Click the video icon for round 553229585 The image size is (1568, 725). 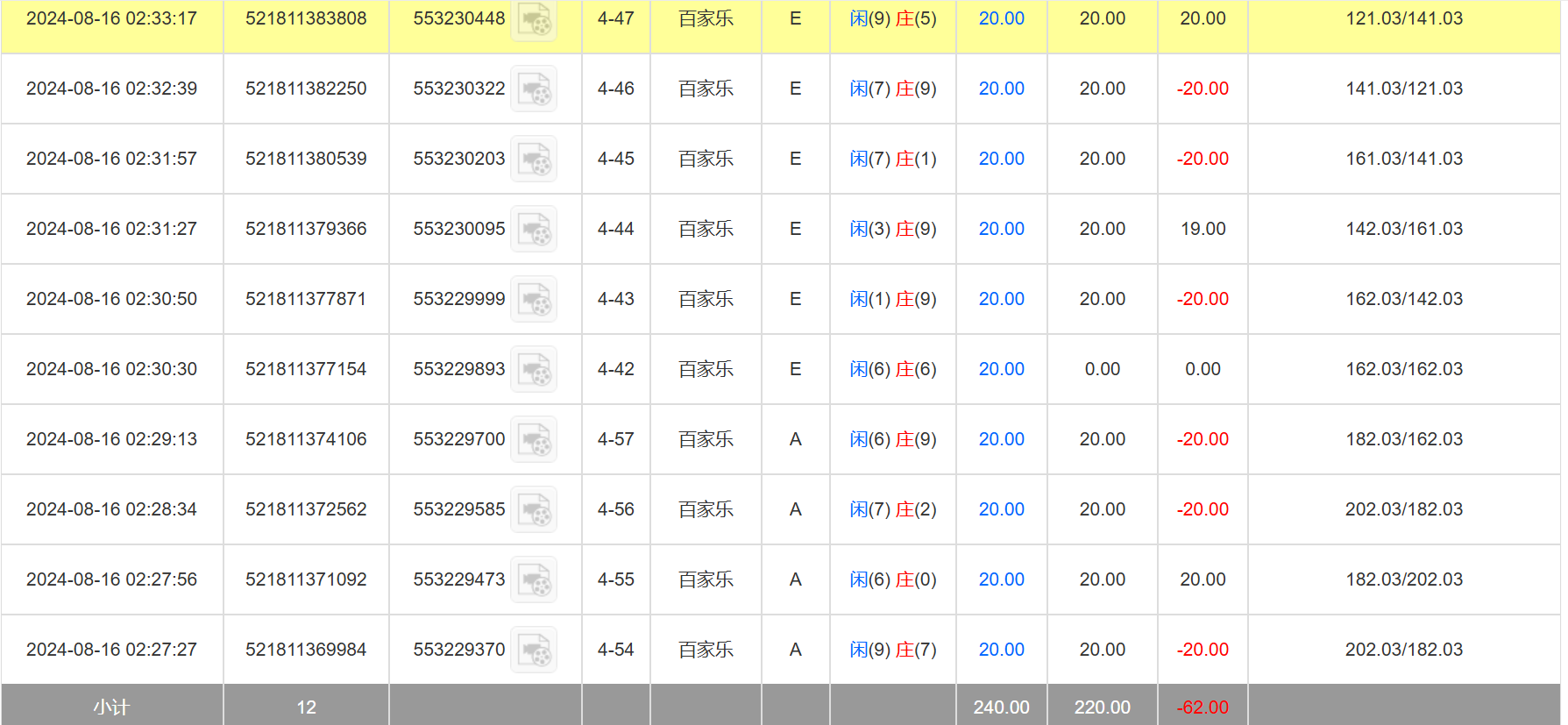[x=534, y=509]
